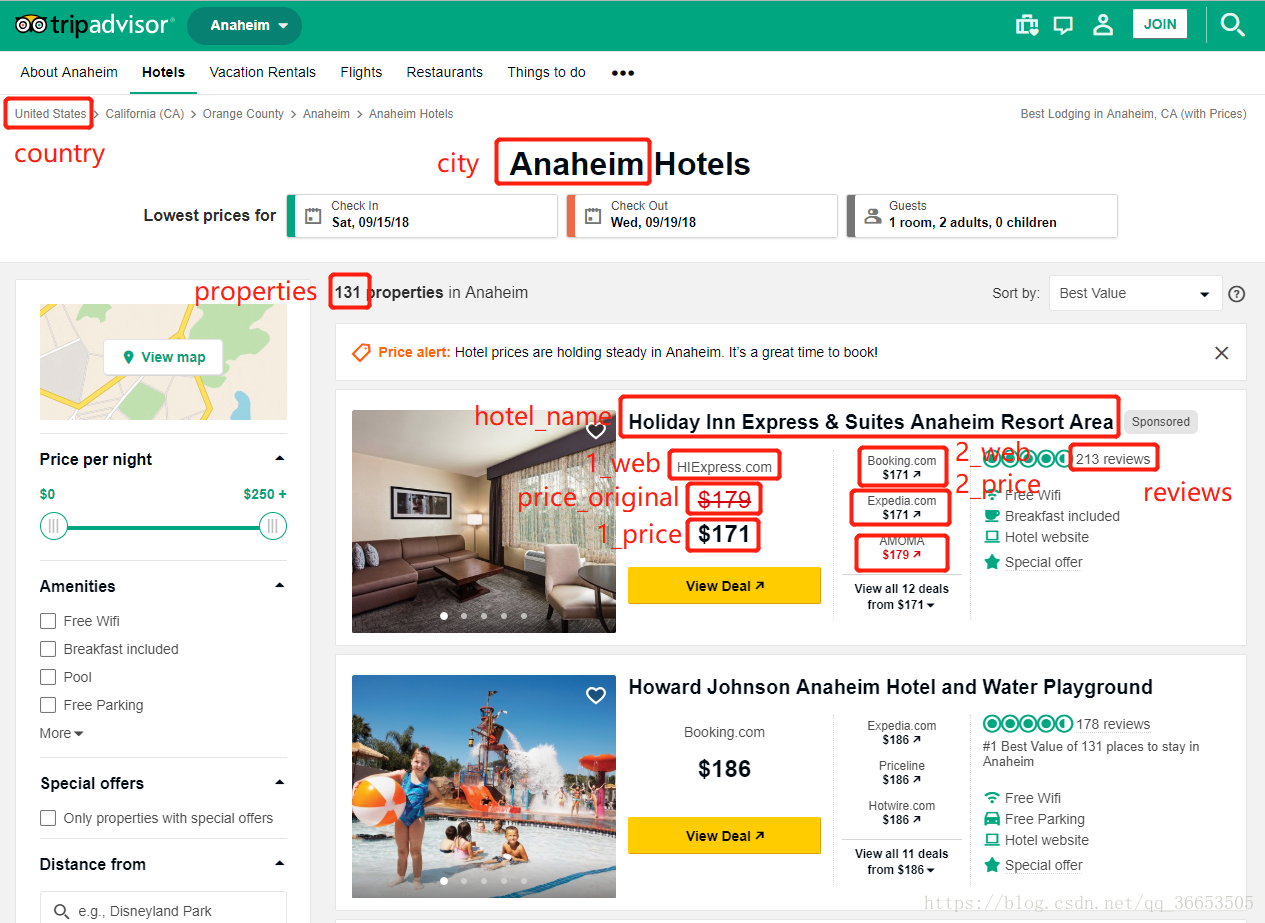Open the search magnifier in header
The height and width of the screenshot is (923, 1265).
click(x=1233, y=25)
